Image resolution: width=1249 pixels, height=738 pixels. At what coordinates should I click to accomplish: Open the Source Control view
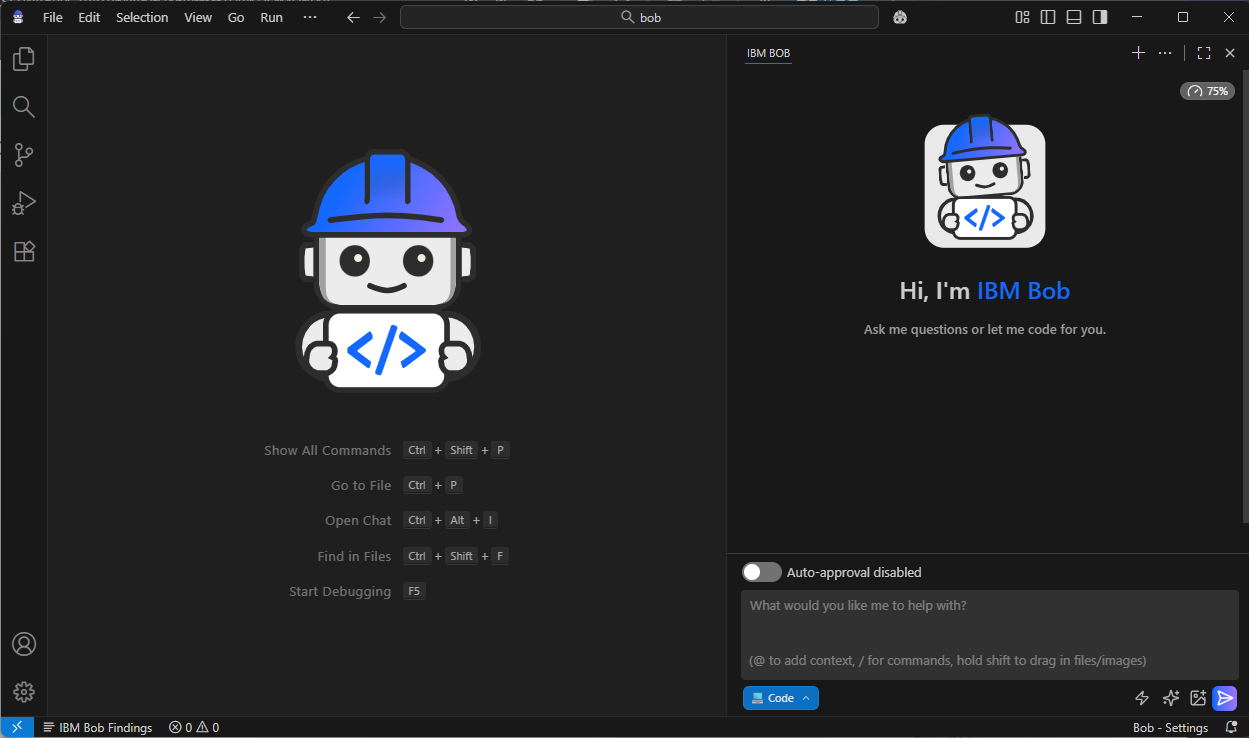tap(23, 155)
